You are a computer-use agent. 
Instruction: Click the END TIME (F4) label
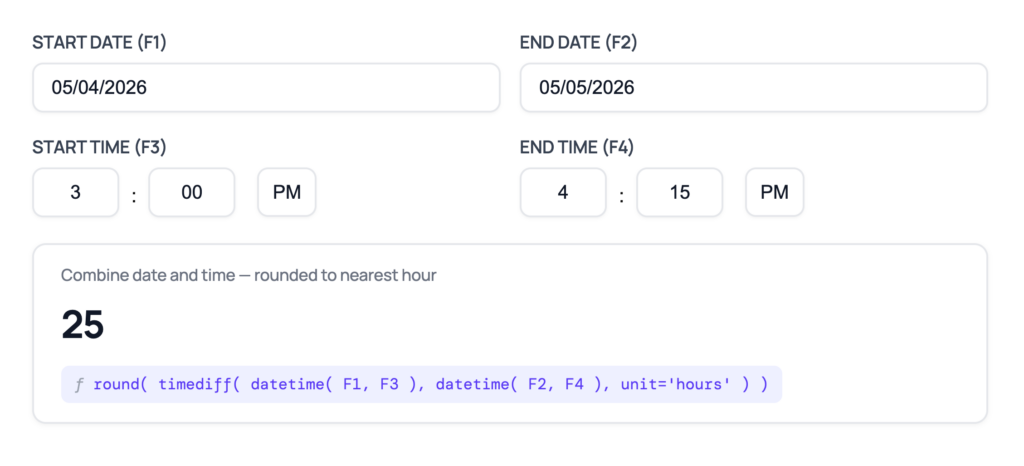577,148
